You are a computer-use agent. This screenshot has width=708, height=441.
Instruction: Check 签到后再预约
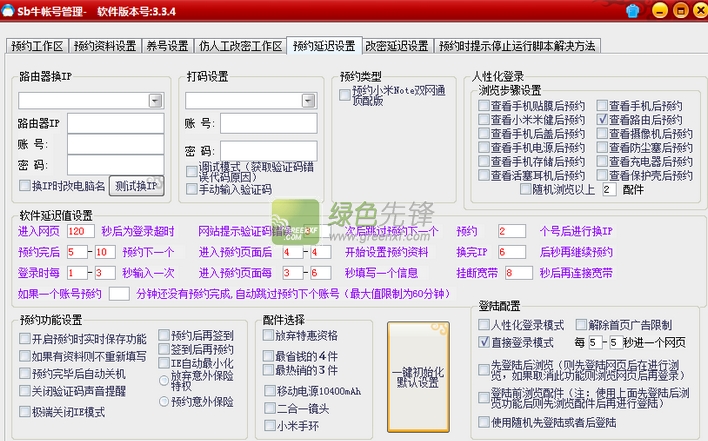164,349
